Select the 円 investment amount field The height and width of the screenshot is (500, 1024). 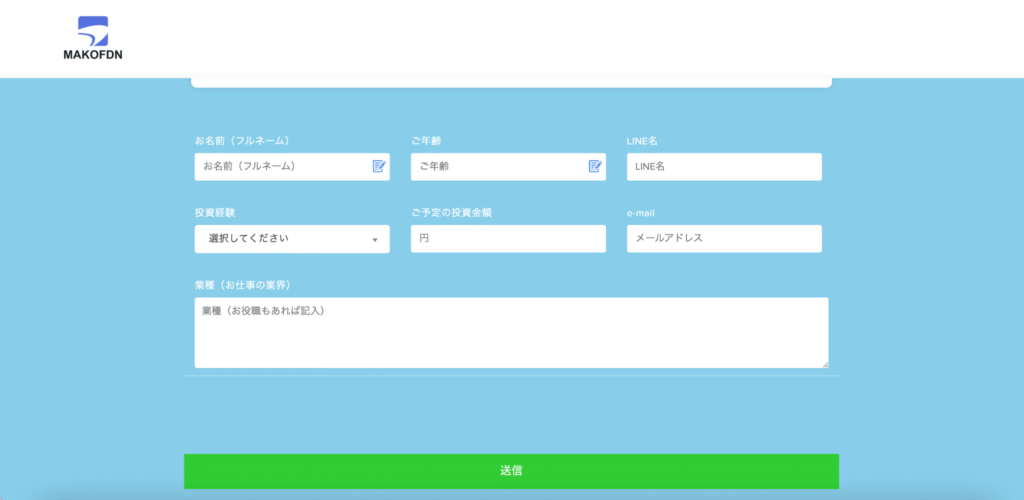coord(508,239)
